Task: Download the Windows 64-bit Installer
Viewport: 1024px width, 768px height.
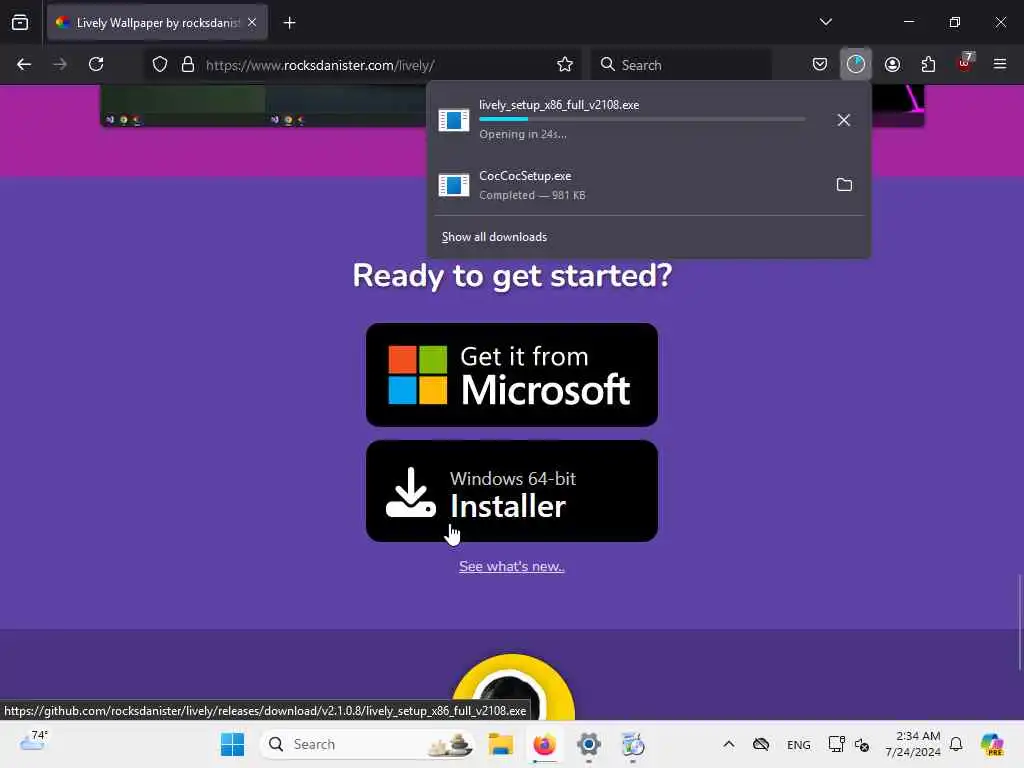Action: [x=512, y=491]
